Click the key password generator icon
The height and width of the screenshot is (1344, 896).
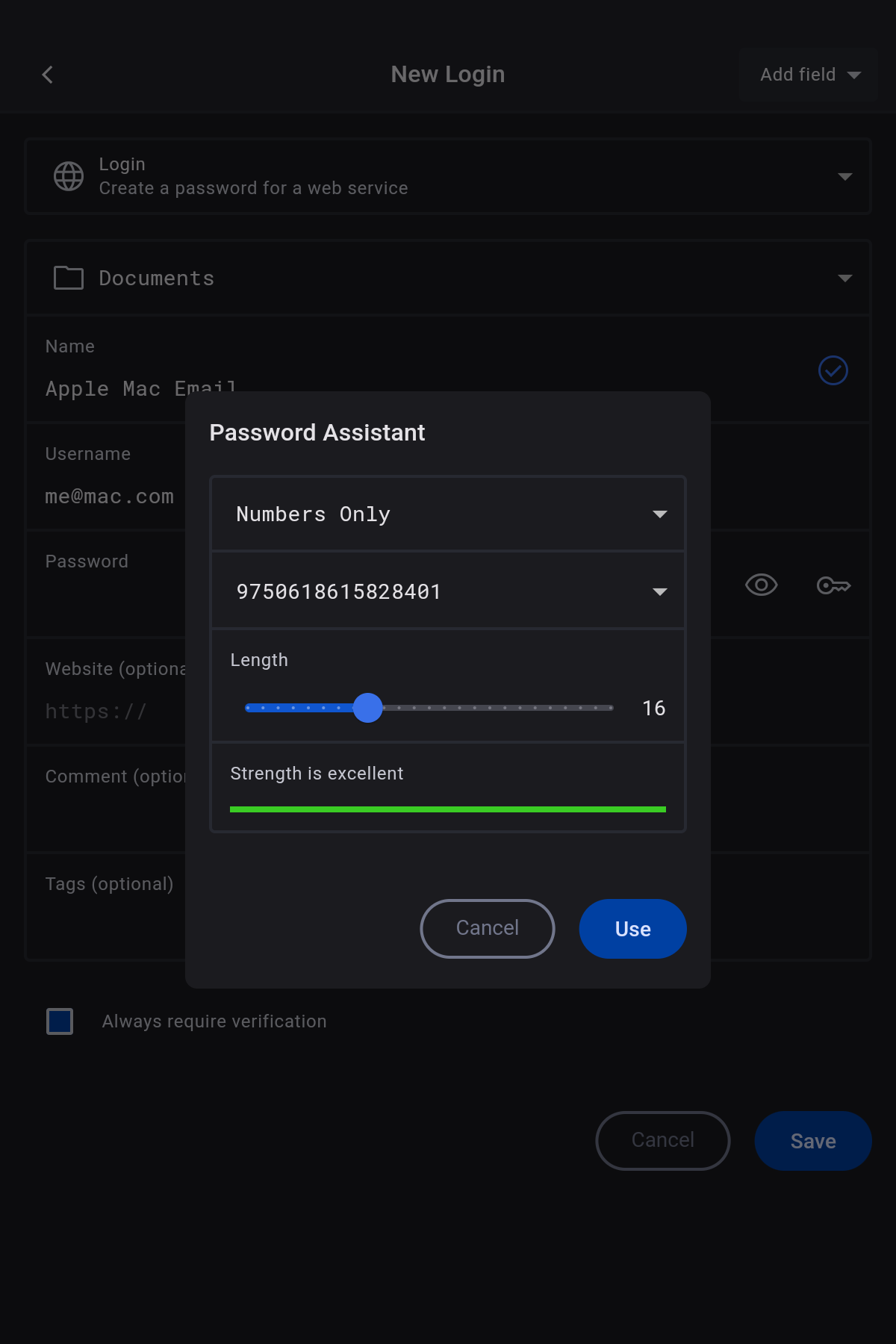[833, 585]
